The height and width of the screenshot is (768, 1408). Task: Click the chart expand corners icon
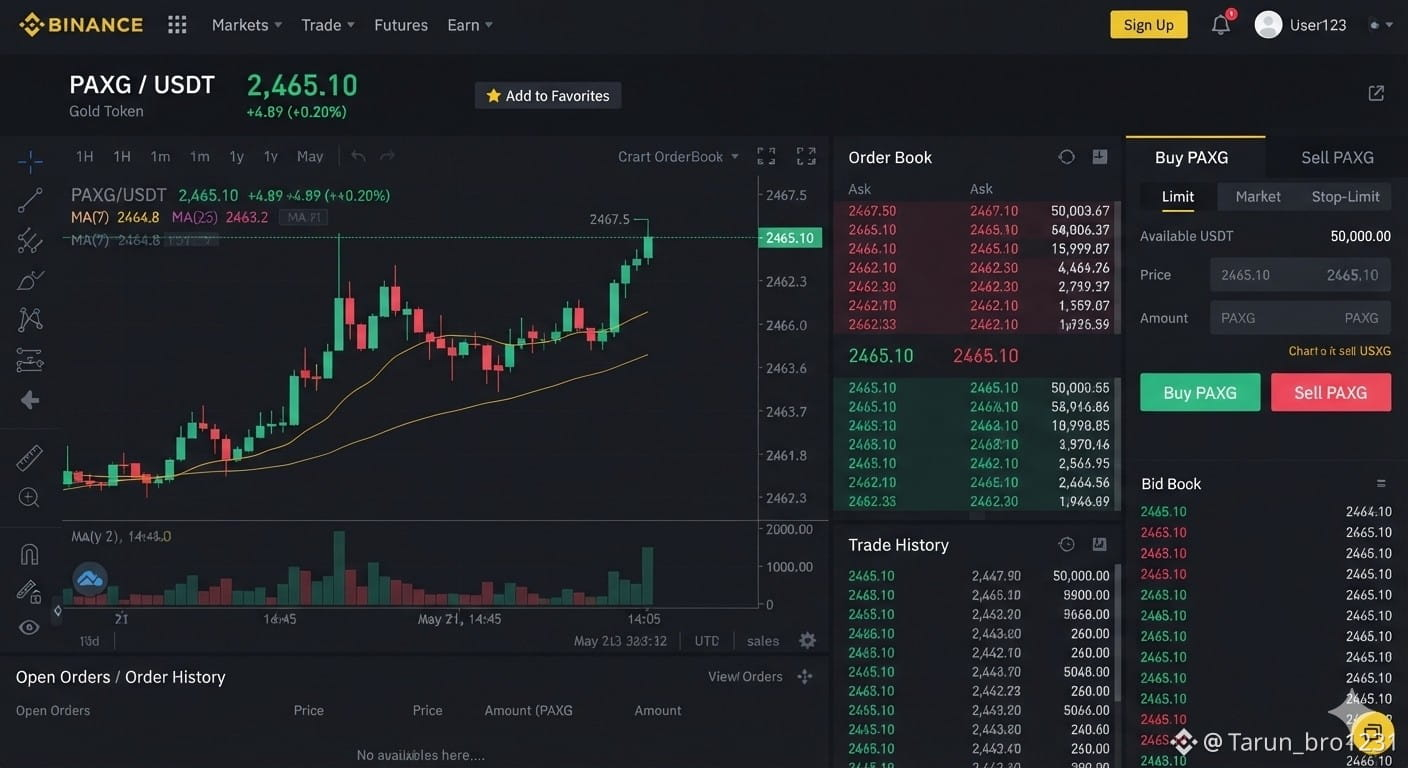766,156
